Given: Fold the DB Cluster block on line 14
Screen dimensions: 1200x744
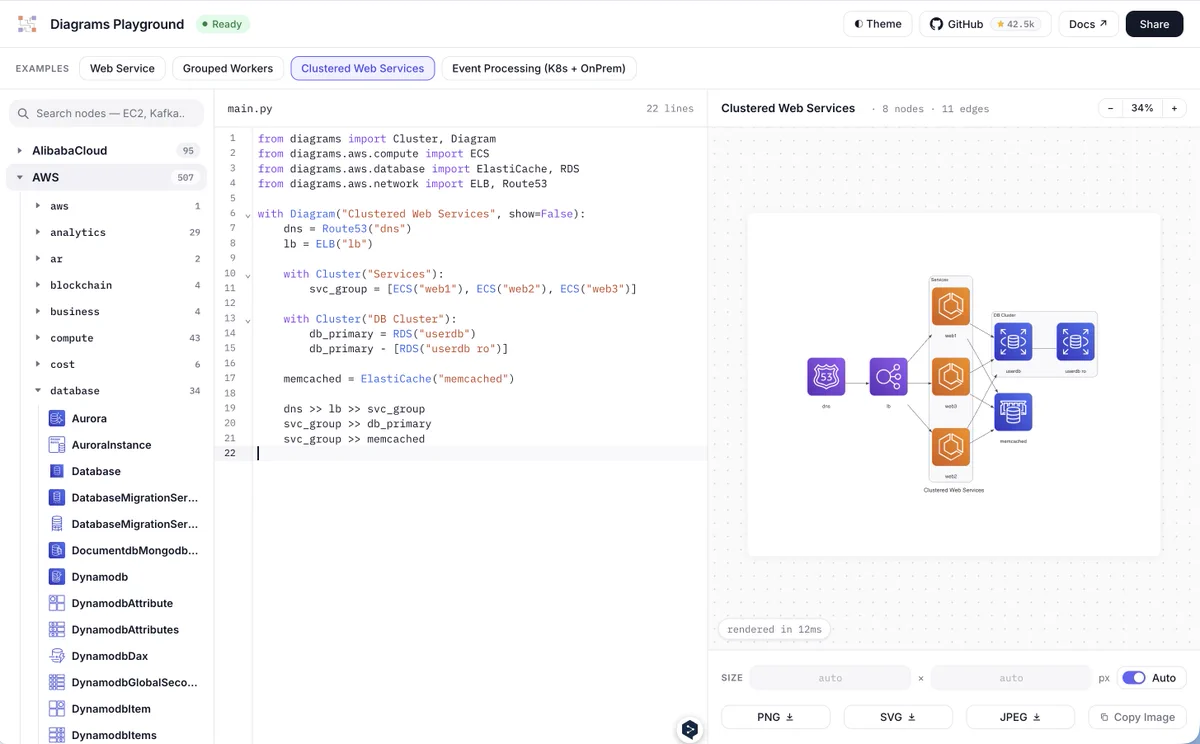Looking at the screenshot, I should point(248,319).
